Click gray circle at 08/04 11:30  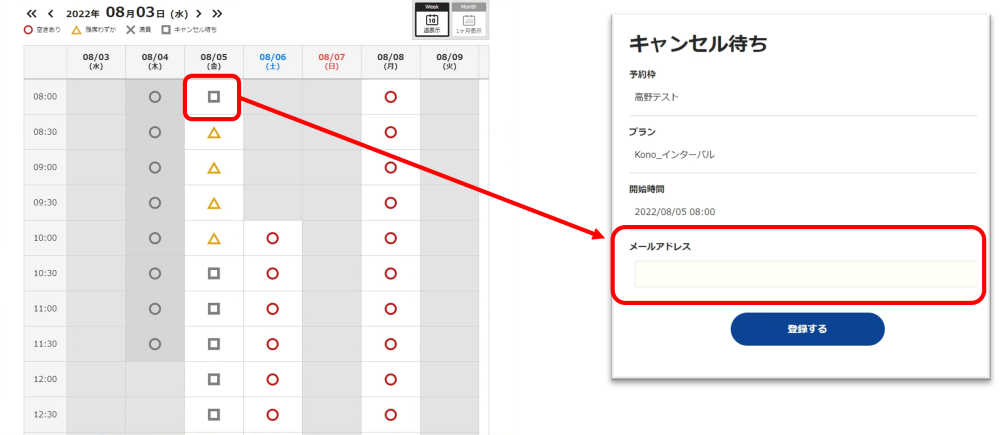tap(154, 344)
